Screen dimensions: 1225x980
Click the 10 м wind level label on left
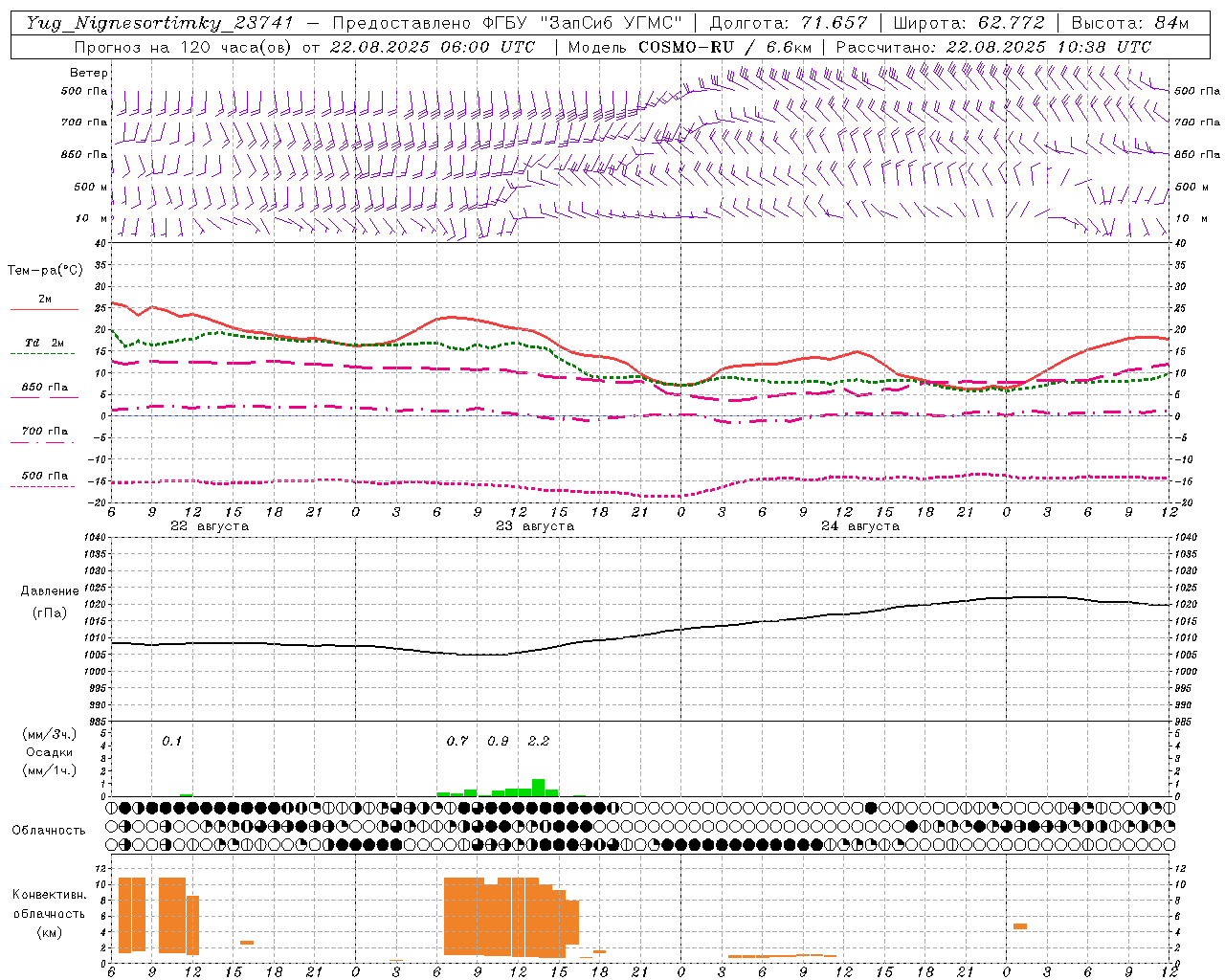(93, 218)
